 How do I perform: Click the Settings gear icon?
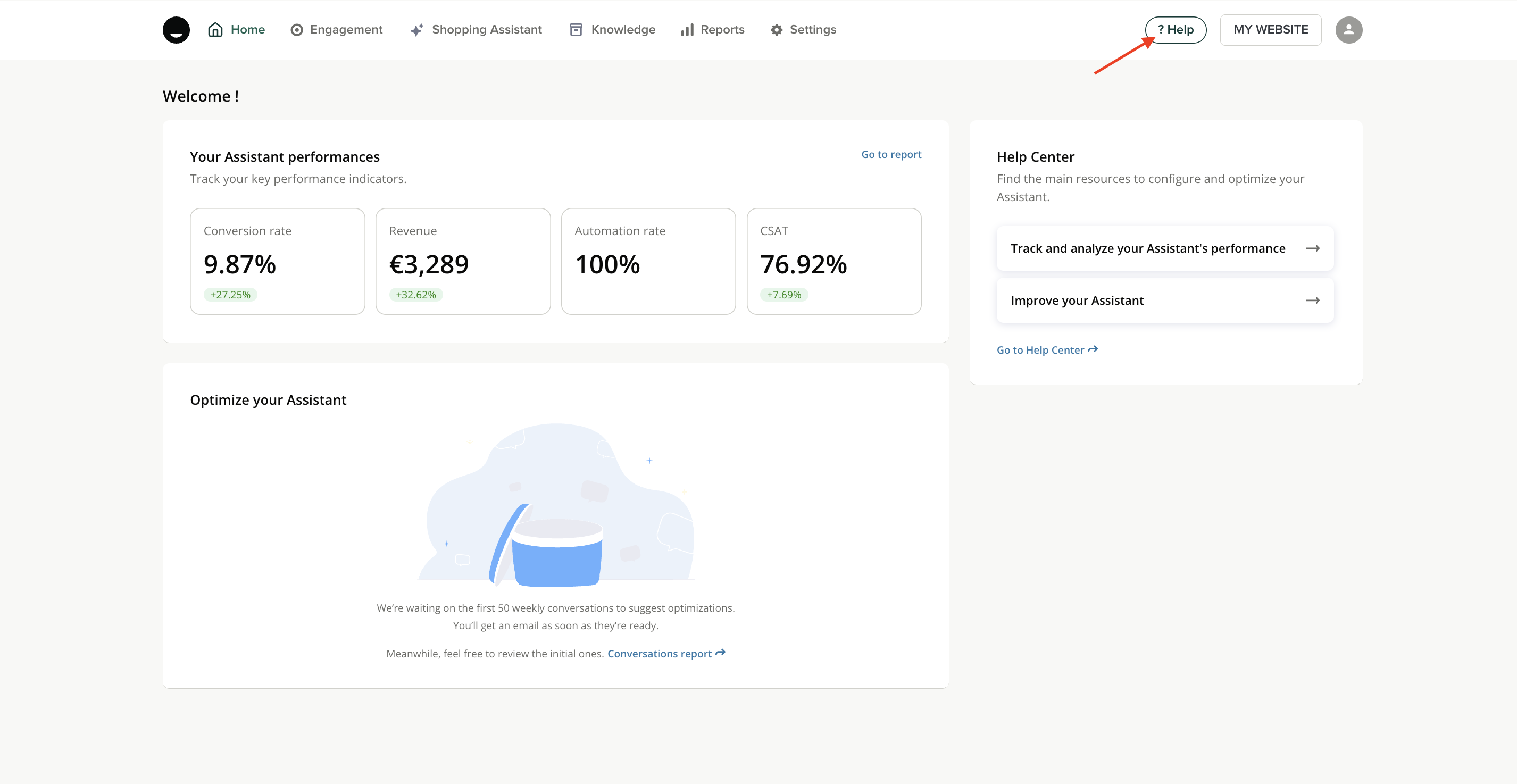777,30
